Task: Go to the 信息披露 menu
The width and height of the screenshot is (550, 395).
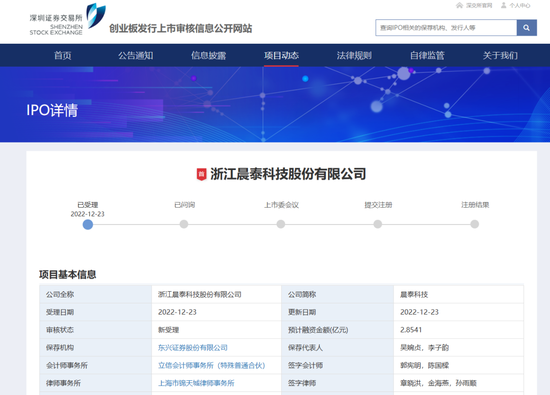Action: click(208, 55)
